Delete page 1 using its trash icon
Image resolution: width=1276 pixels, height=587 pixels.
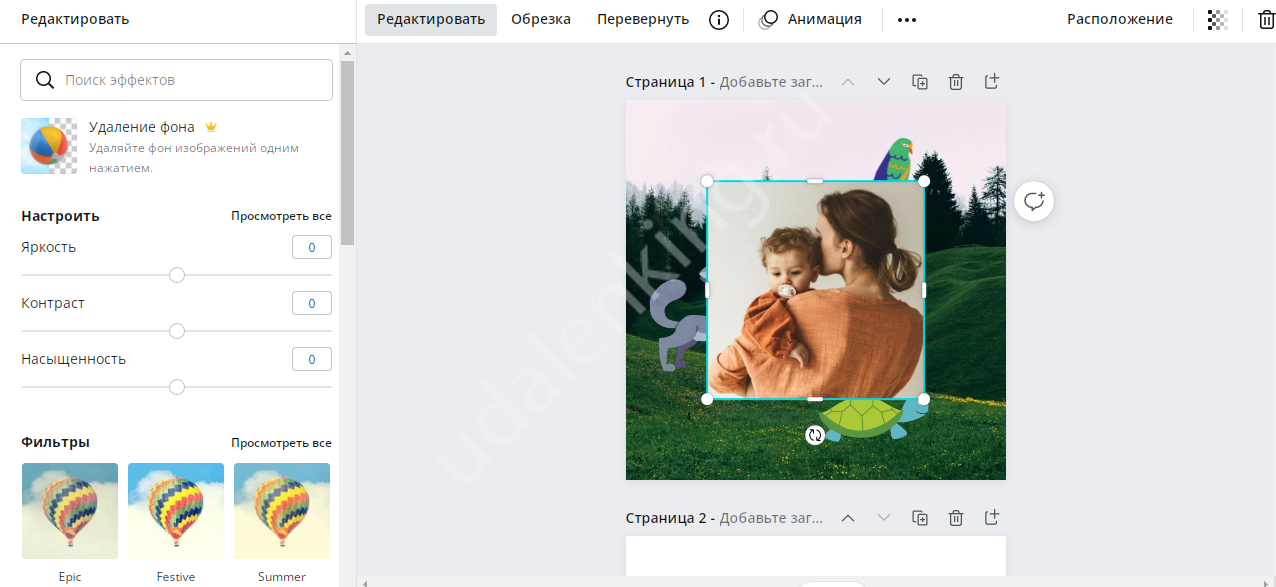pos(956,82)
